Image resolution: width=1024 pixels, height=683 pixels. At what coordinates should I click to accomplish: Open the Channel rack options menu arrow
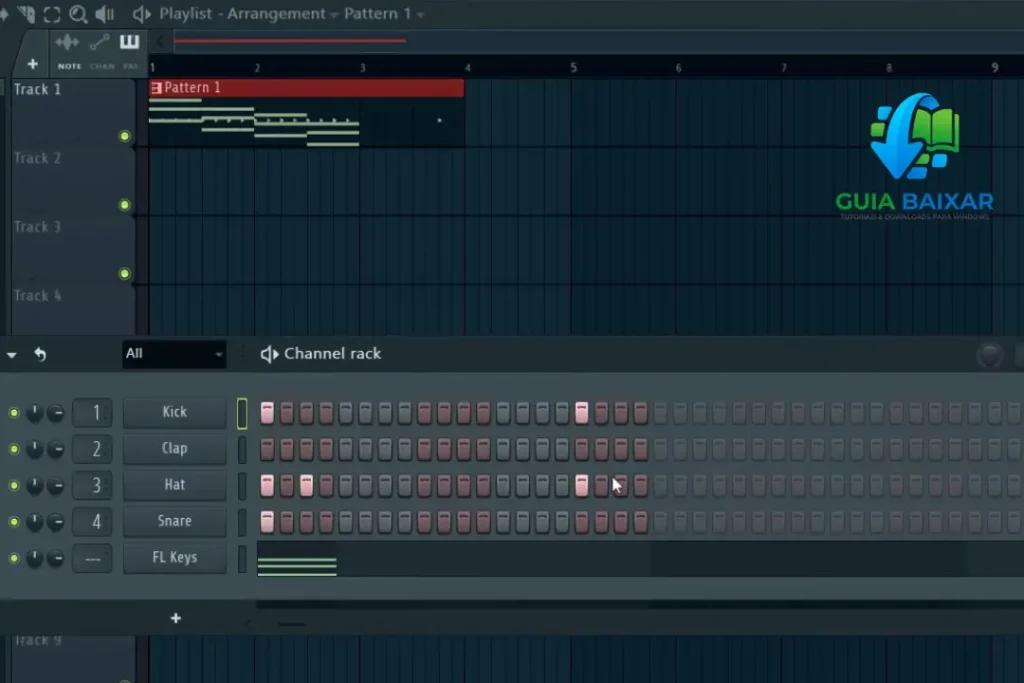pos(12,355)
